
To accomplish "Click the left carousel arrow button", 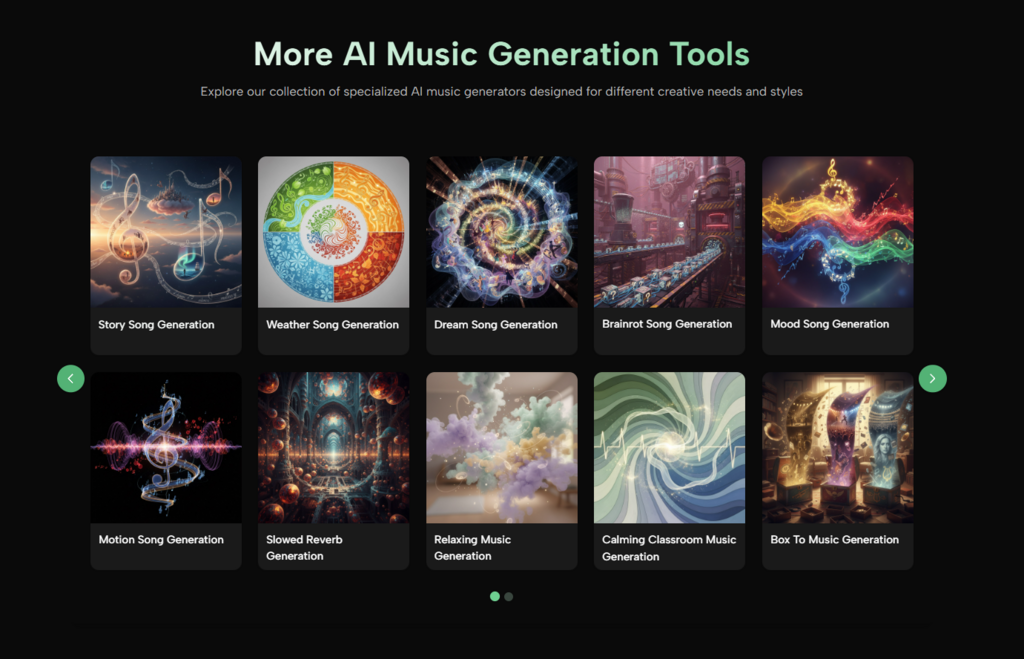I will point(71,378).
